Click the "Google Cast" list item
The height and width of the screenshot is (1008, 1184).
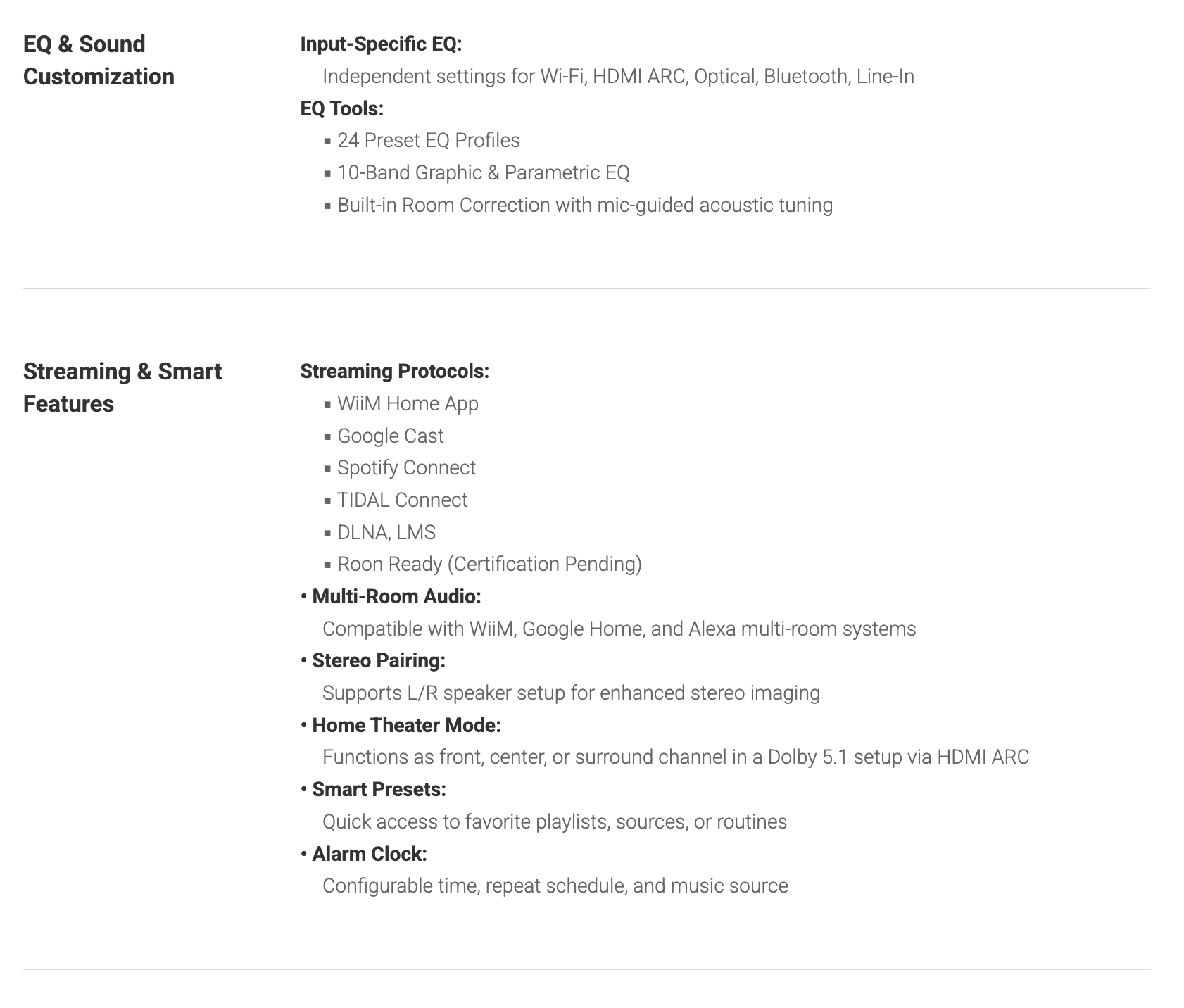click(390, 436)
